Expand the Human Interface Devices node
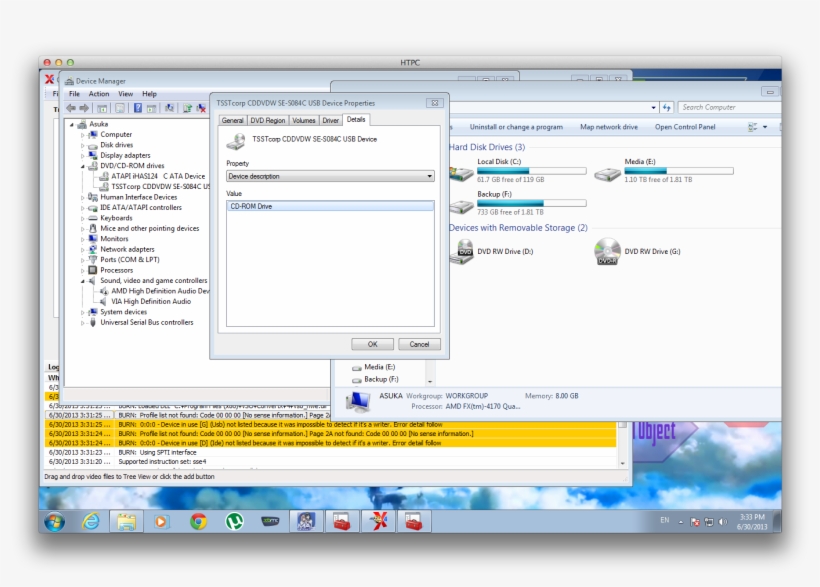The height and width of the screenshot is (587, 820). (83, 198)
